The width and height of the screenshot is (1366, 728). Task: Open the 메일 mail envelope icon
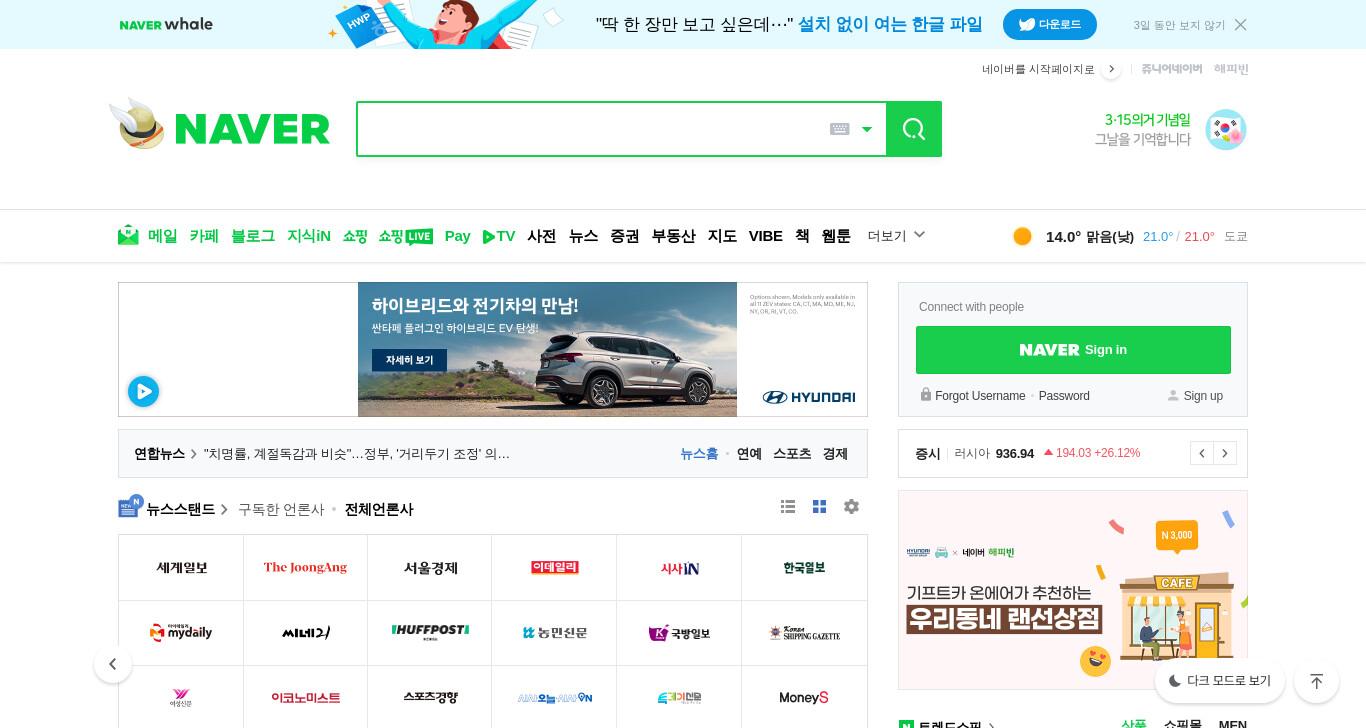click(128, 236)
